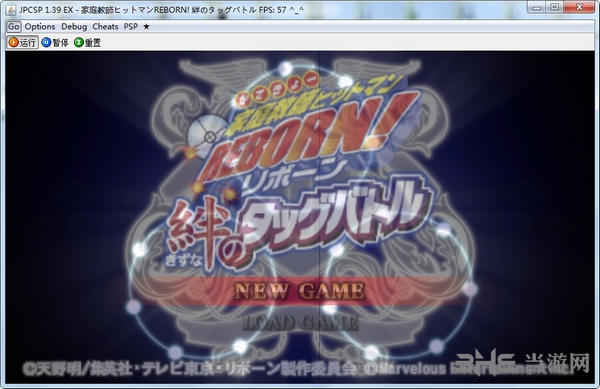Open the star (★) menu
600x389 pixels.
point(146,27)
